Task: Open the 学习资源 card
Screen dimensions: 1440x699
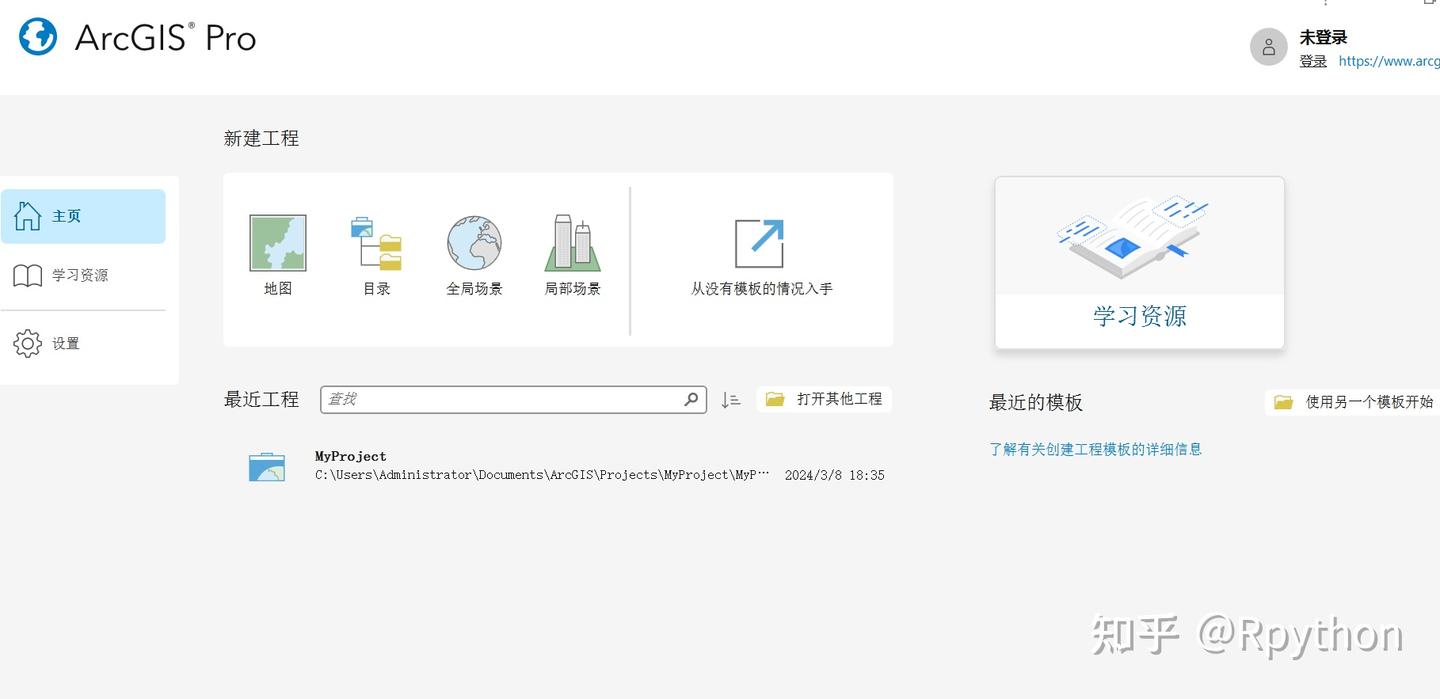Action: 1140,263
